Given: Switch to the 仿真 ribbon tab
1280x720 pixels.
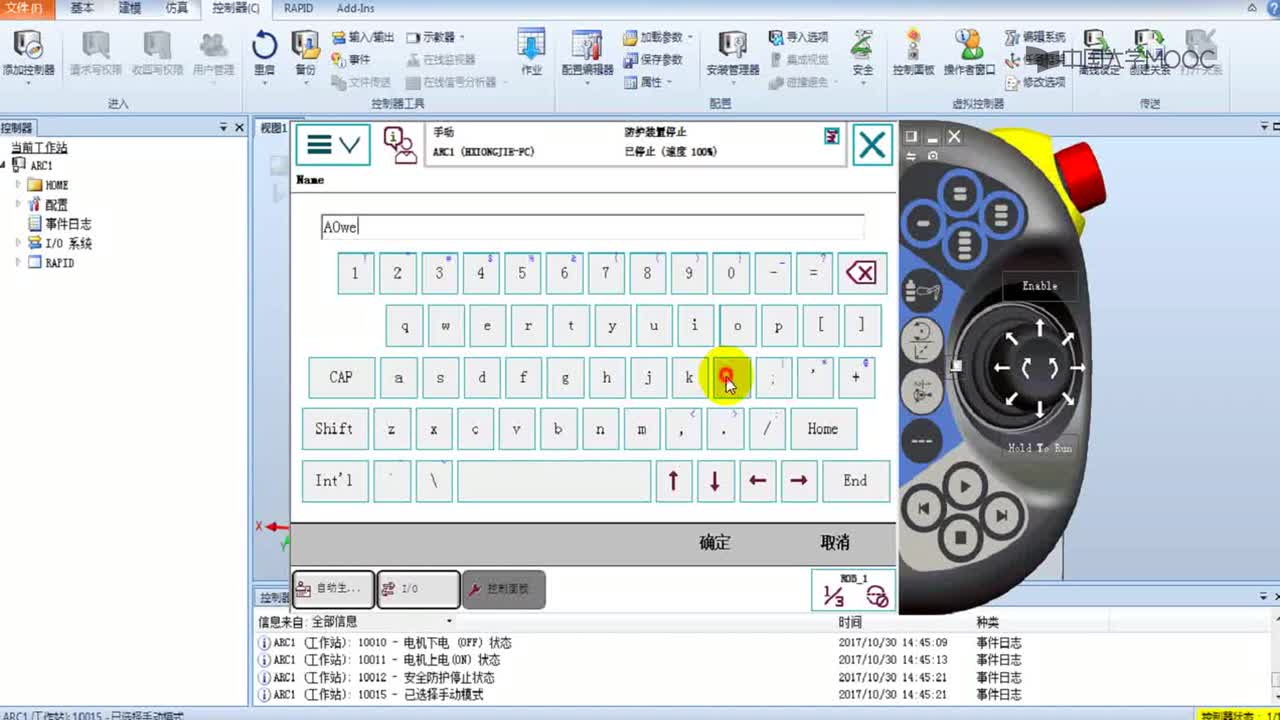Looking at the screenshot, I should 177,8.
